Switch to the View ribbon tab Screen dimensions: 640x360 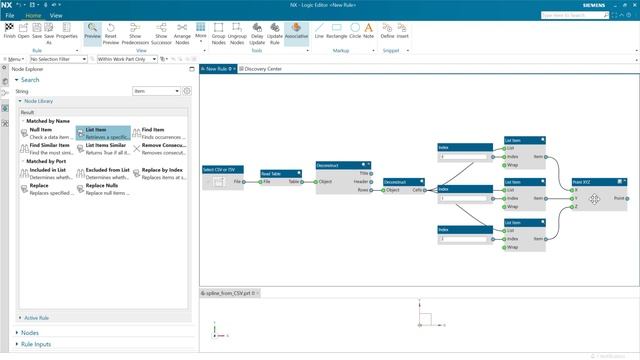(x=56, y=16)
